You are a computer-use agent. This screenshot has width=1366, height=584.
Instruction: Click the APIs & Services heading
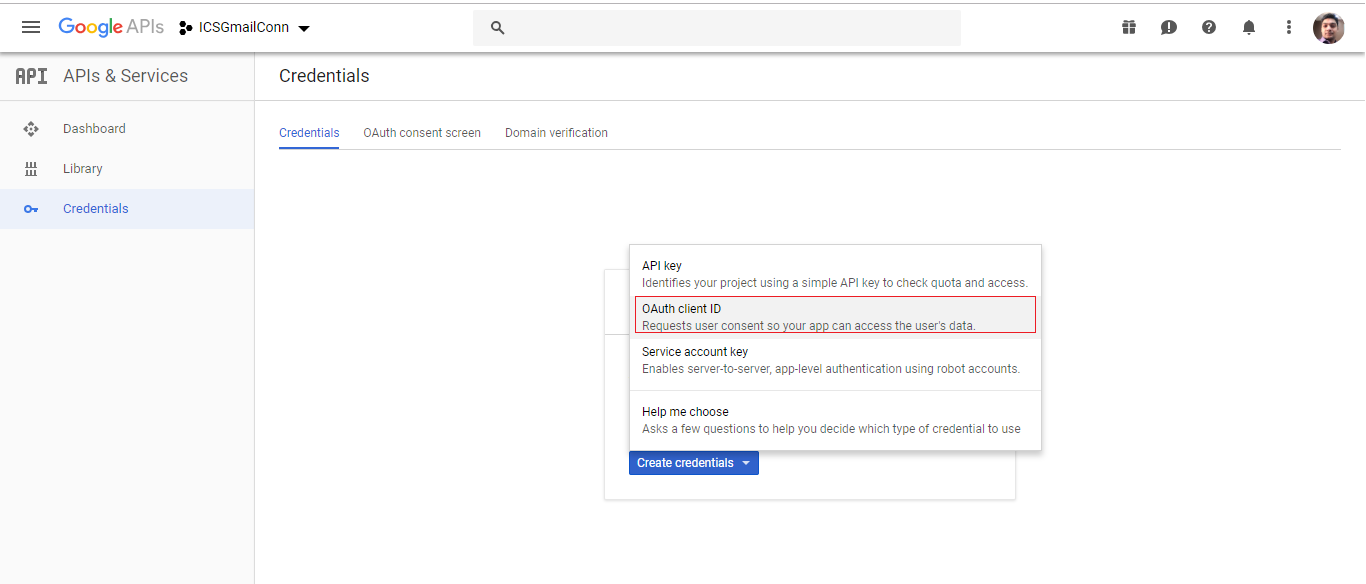[x=125, y=76]
